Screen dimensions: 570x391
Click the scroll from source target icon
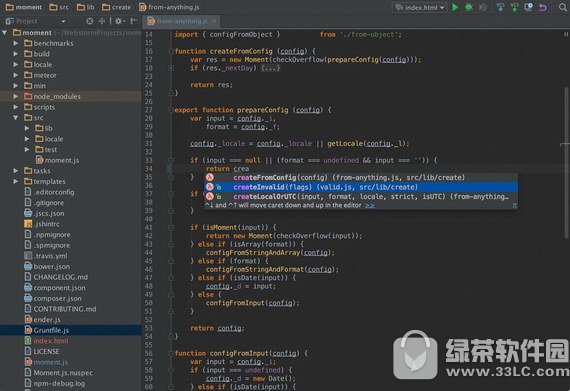[90, 21]
